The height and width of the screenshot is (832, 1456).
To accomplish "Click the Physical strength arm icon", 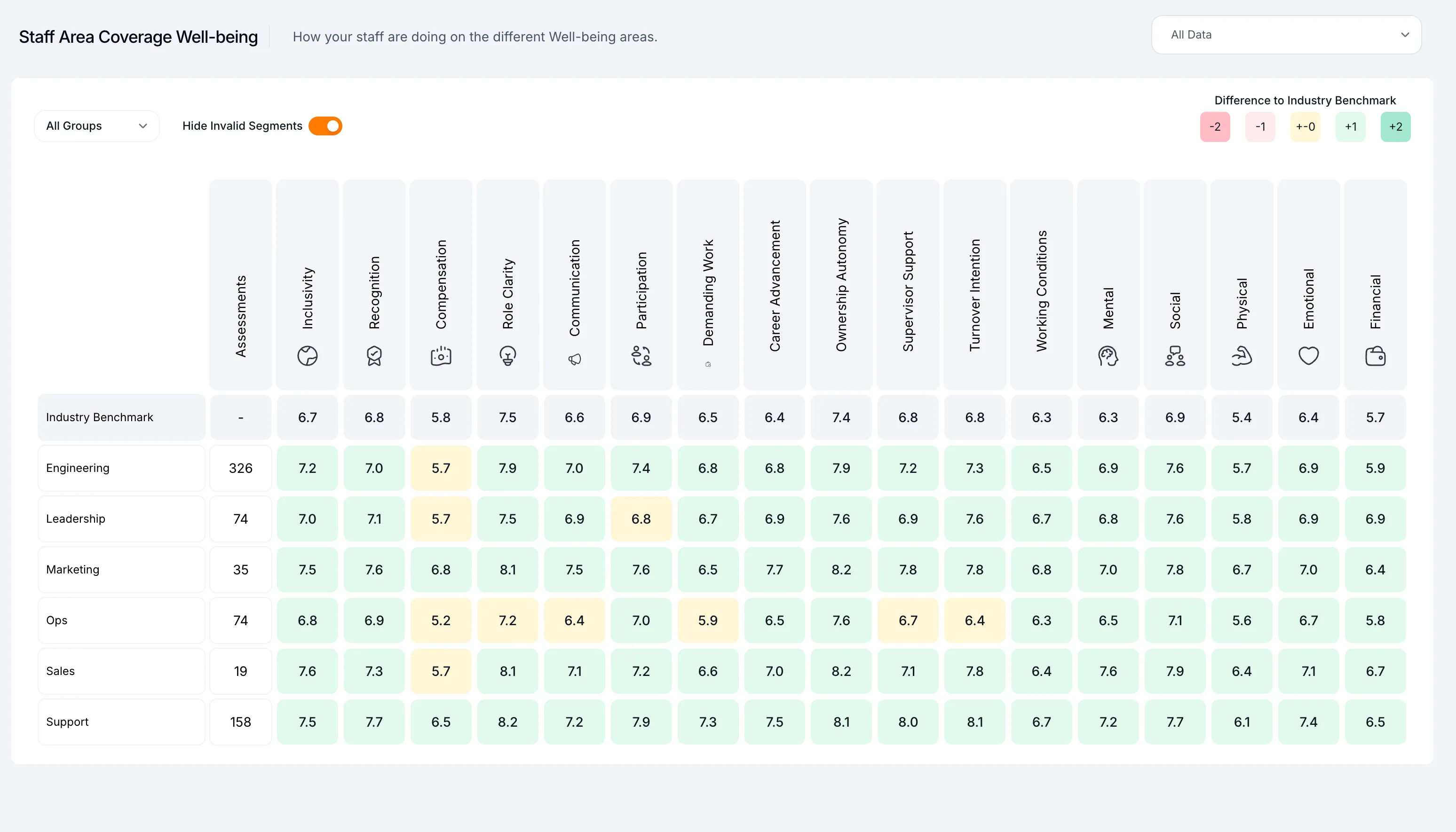I will click(x=1242, y=355).
